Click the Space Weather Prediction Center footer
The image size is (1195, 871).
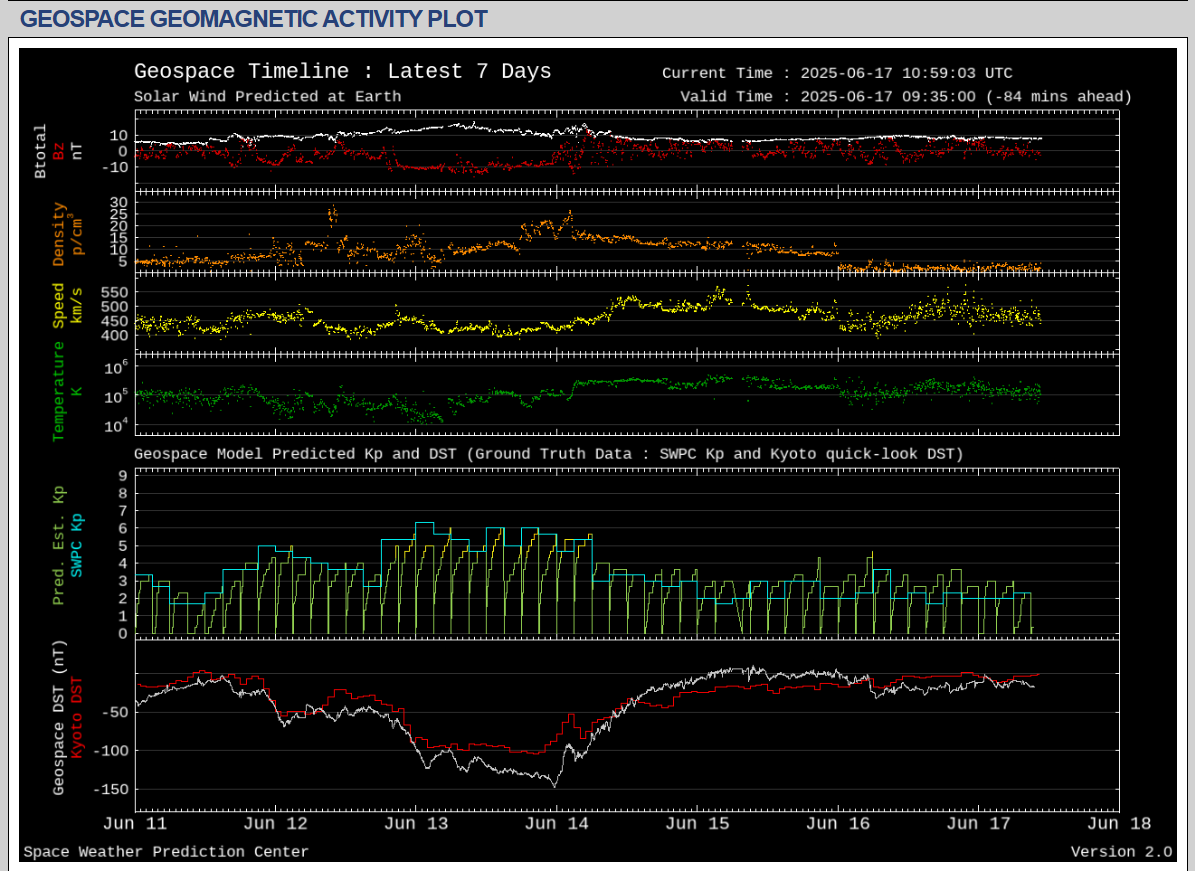click(166, 852)
